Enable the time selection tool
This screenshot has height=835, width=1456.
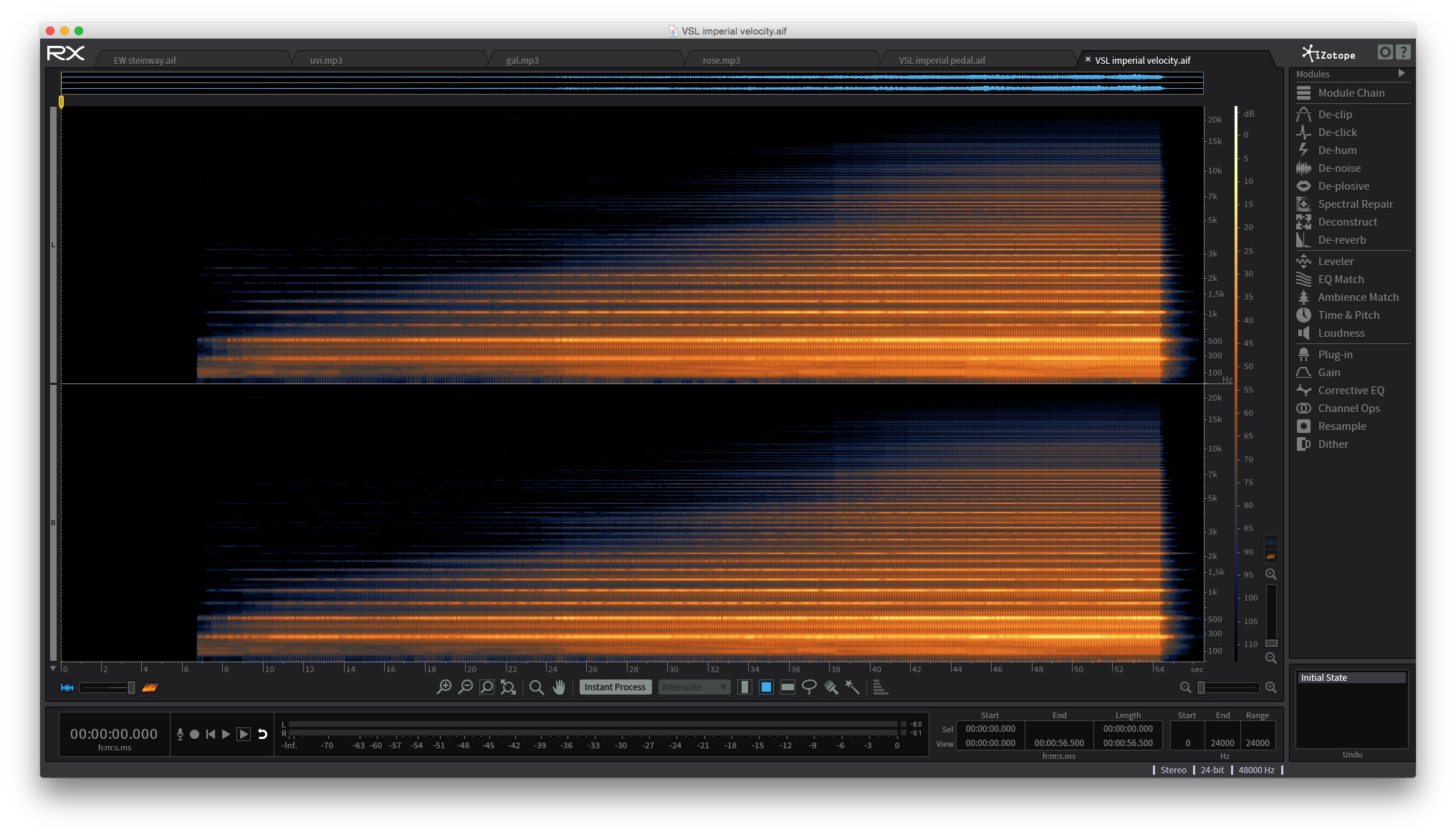744,687
